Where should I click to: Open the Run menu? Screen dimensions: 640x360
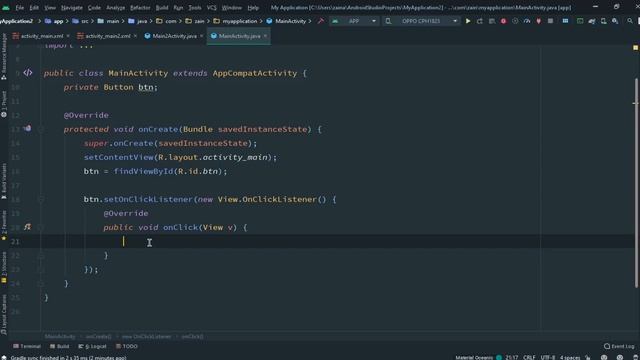coord(178,7)
